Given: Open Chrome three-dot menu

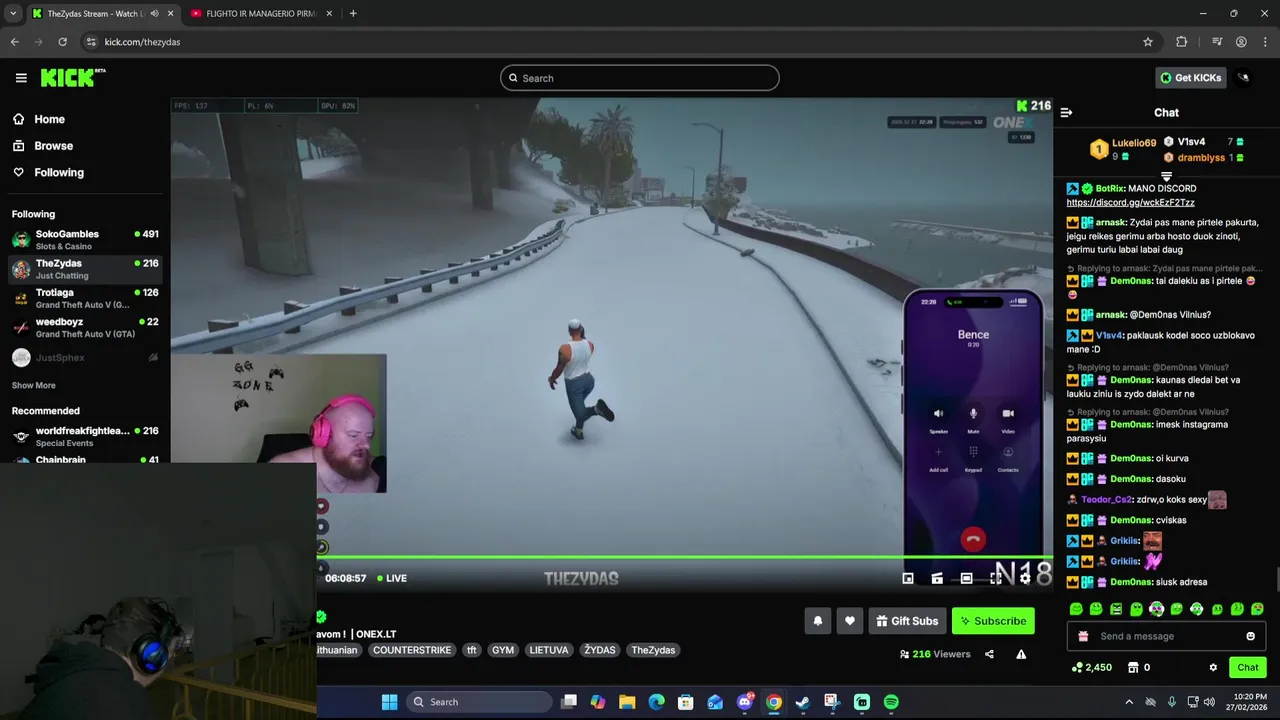Looking at the screenshot, I should point(1266,42).
